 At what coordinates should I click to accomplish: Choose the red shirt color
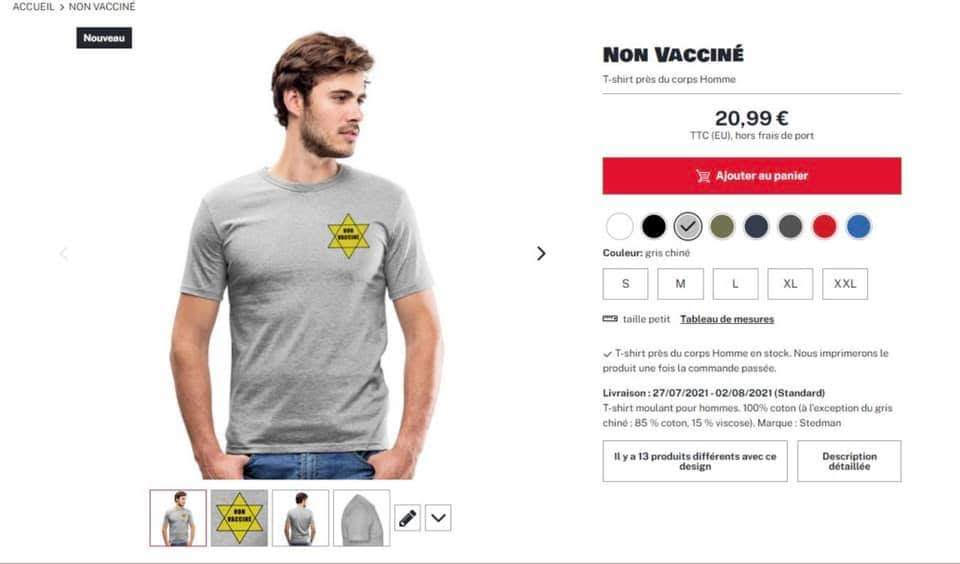point(824,227)
